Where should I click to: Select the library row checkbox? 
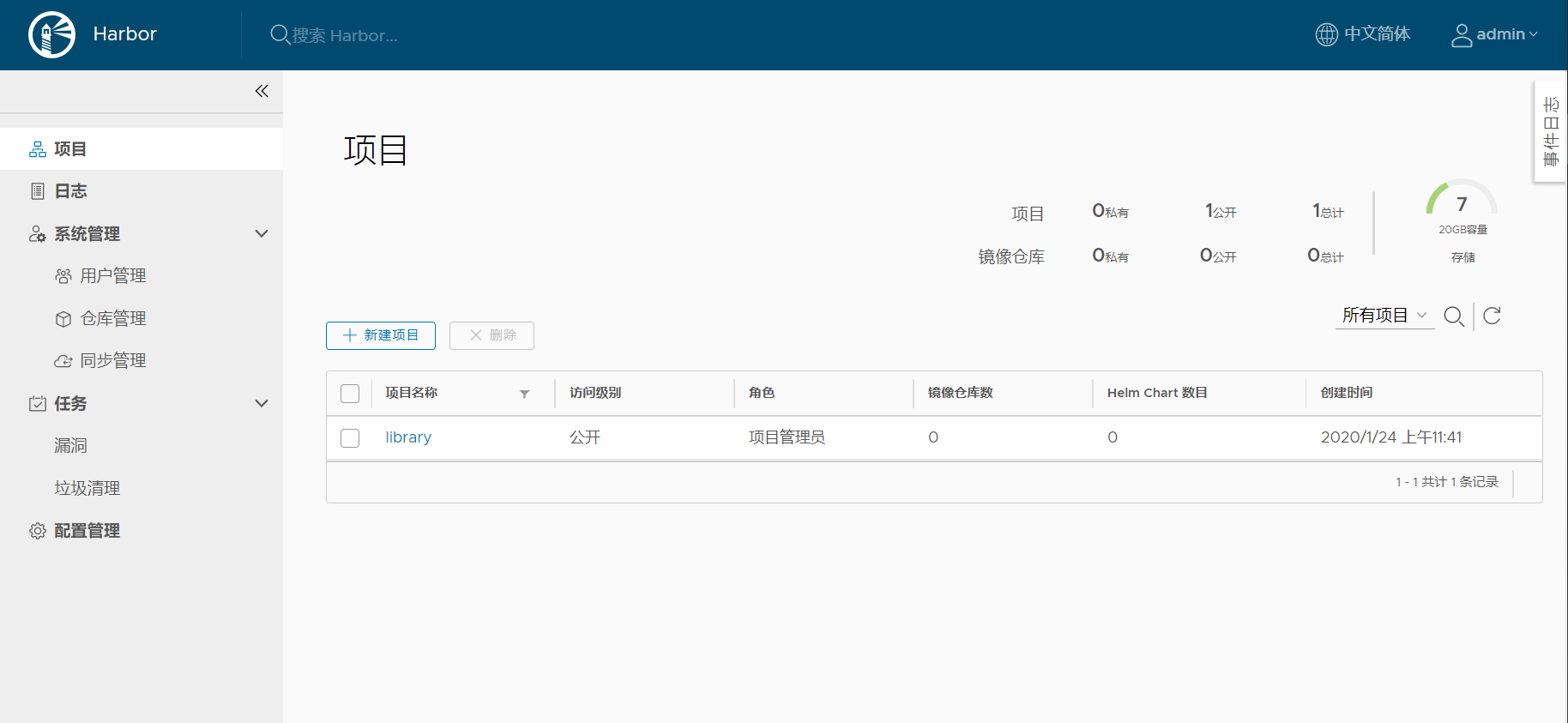point(350,438)
